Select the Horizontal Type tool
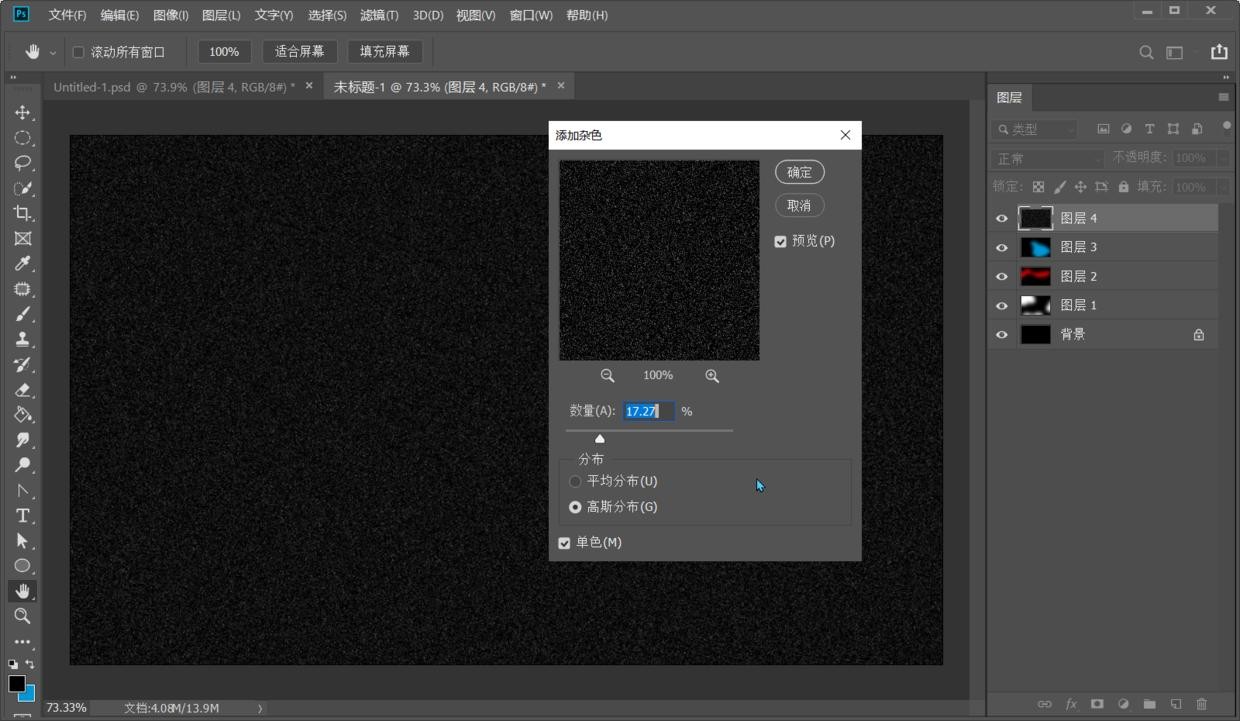Screen dimensions: 1240x721 (22, 516)
